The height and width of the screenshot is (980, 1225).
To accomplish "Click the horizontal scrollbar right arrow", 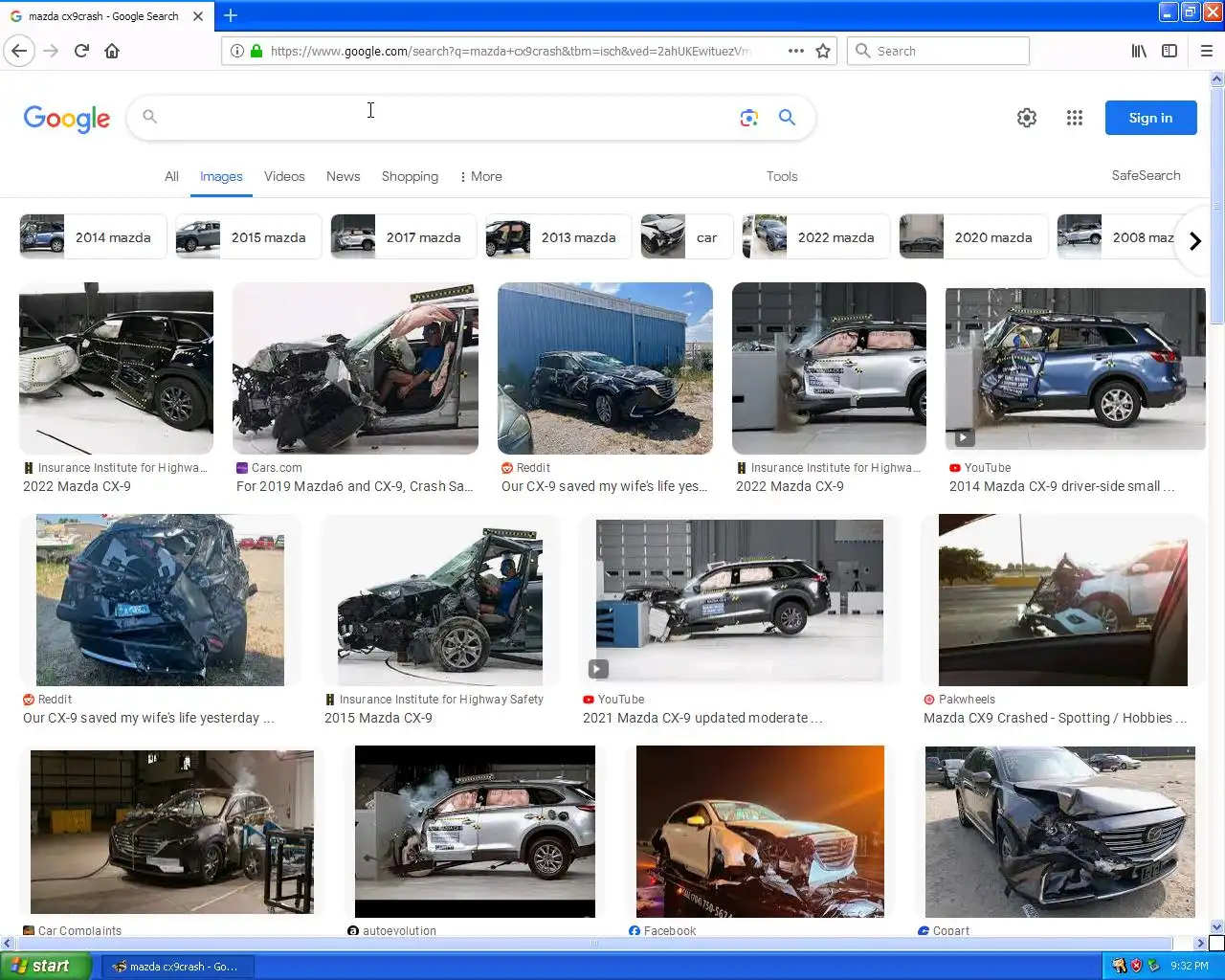I will (1200, 943).
